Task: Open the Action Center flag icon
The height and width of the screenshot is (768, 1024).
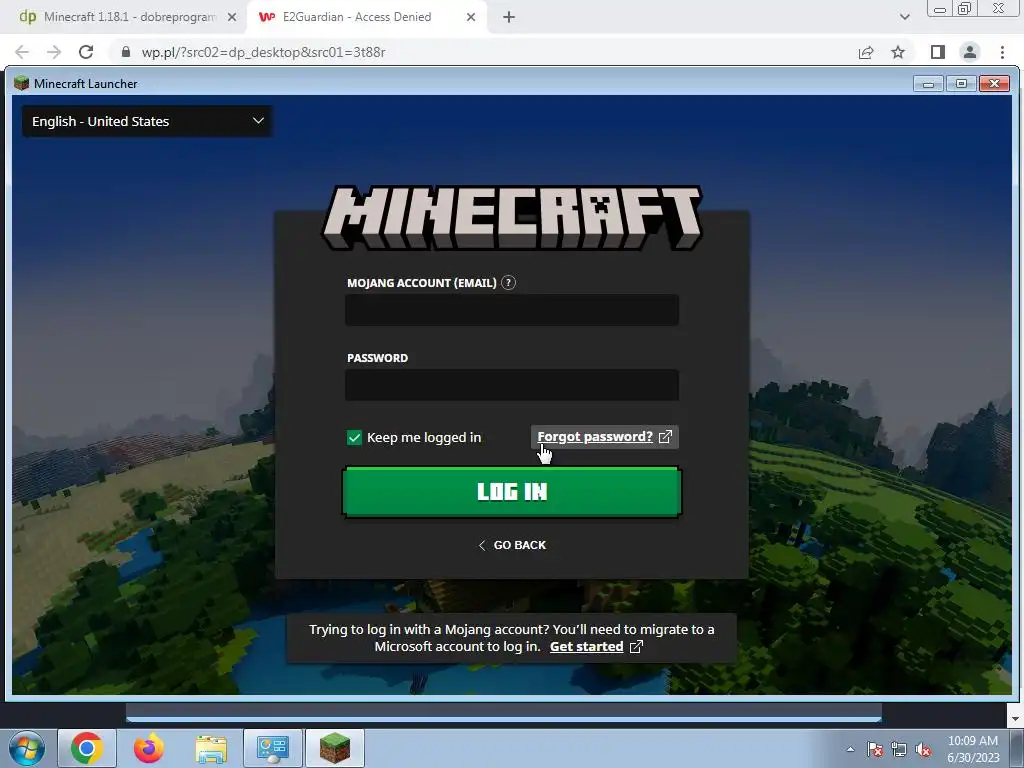Action: 874,749
